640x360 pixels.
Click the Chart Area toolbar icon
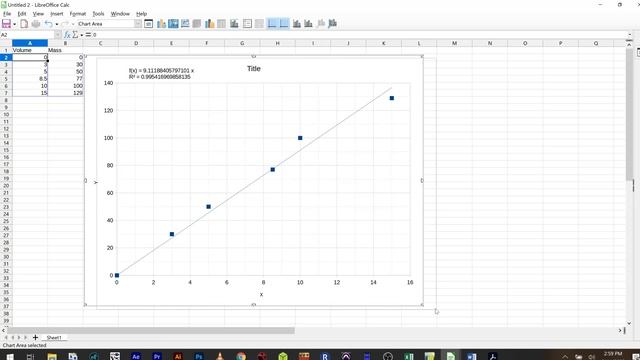[173, 24]
